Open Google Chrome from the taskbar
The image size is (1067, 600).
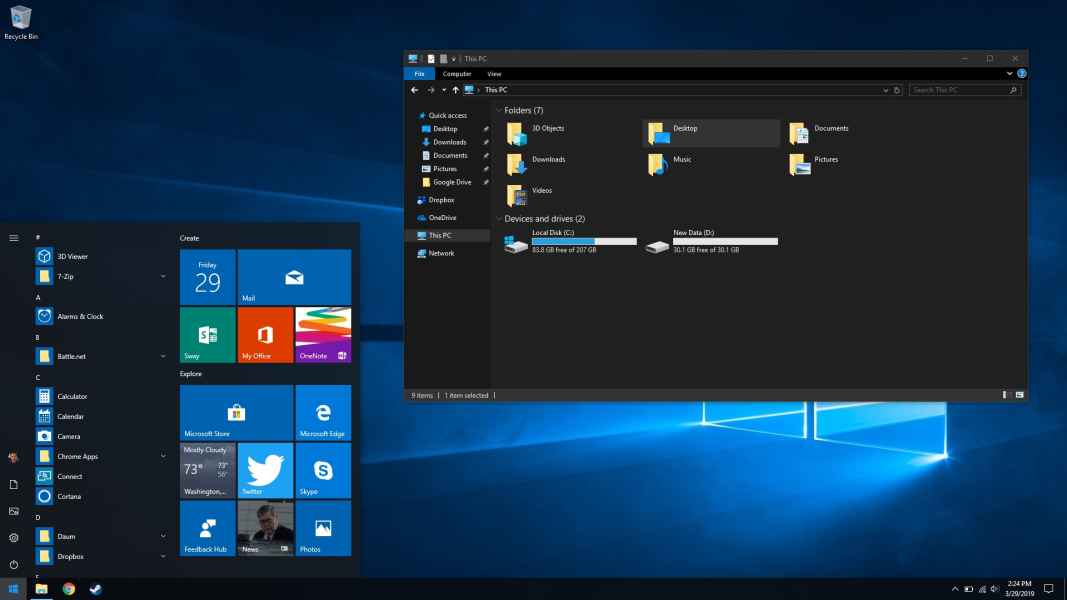69,589
